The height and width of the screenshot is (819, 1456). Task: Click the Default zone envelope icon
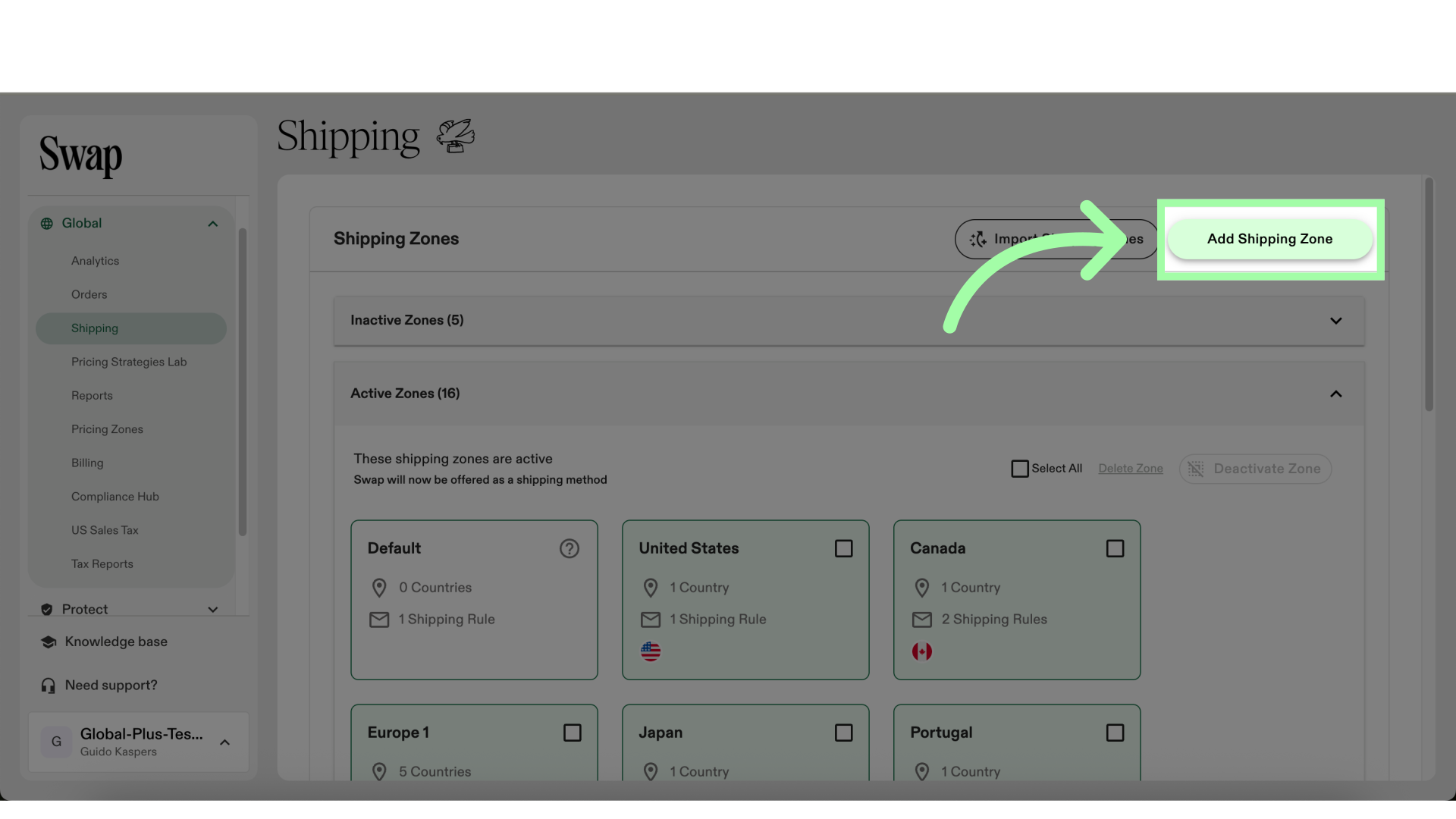(379, 620)
